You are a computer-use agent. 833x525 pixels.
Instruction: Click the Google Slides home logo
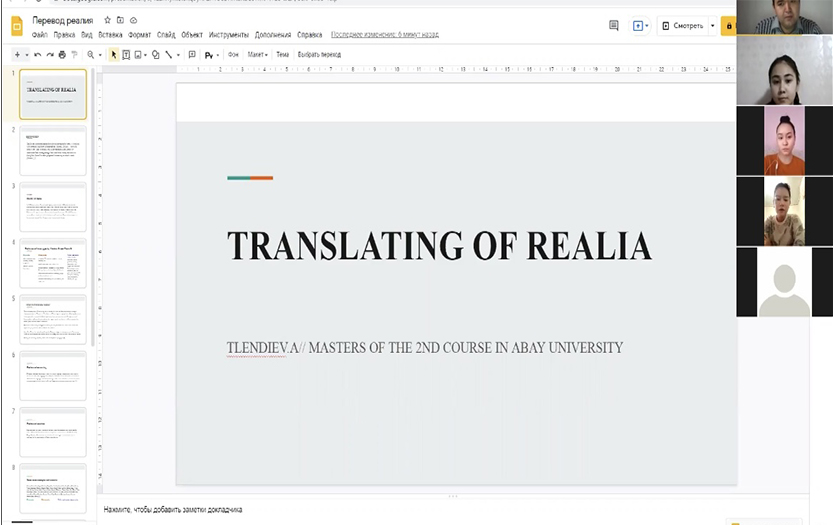(x=16, y=26)
